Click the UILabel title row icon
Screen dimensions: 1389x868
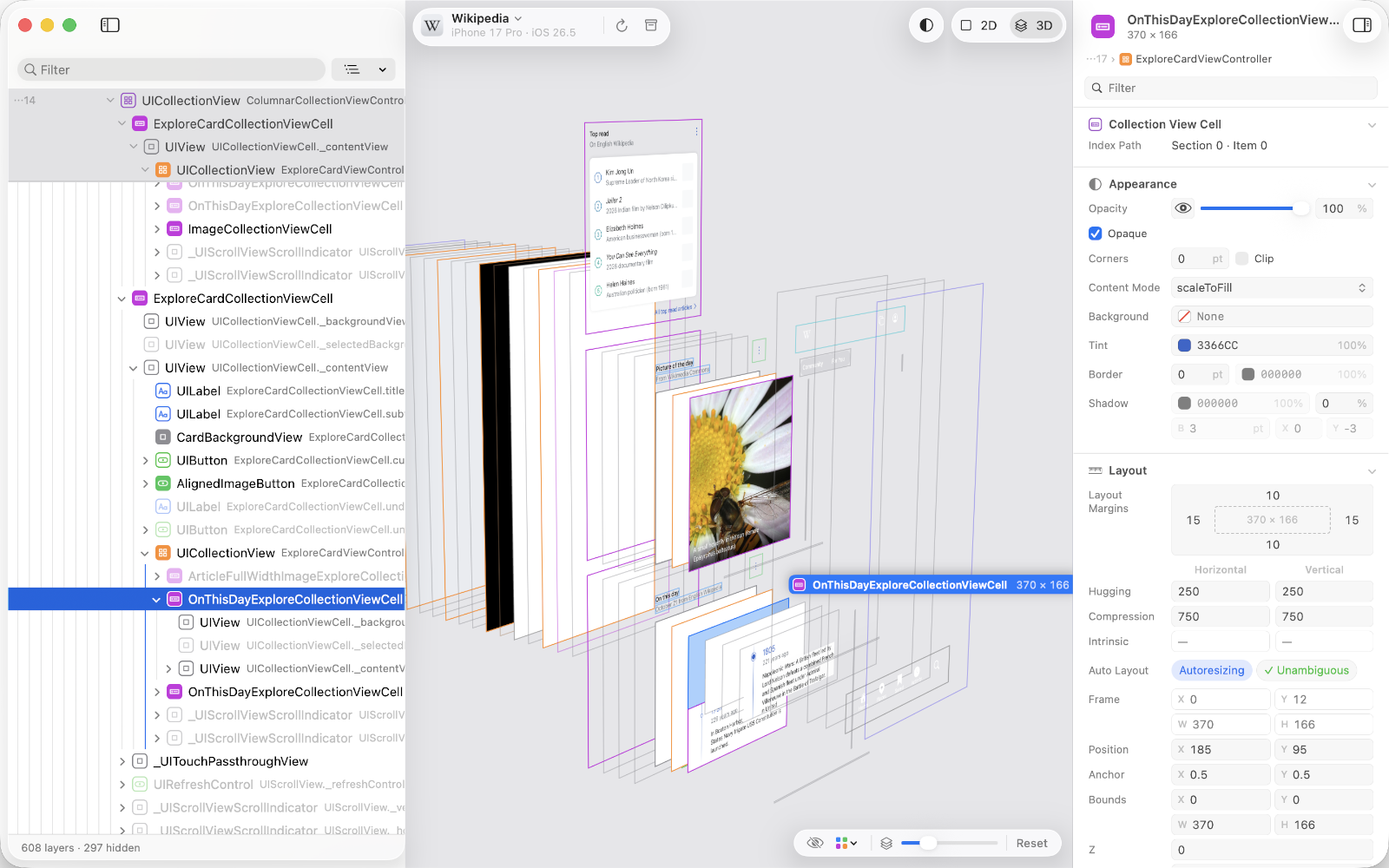[x=162, y=391]
